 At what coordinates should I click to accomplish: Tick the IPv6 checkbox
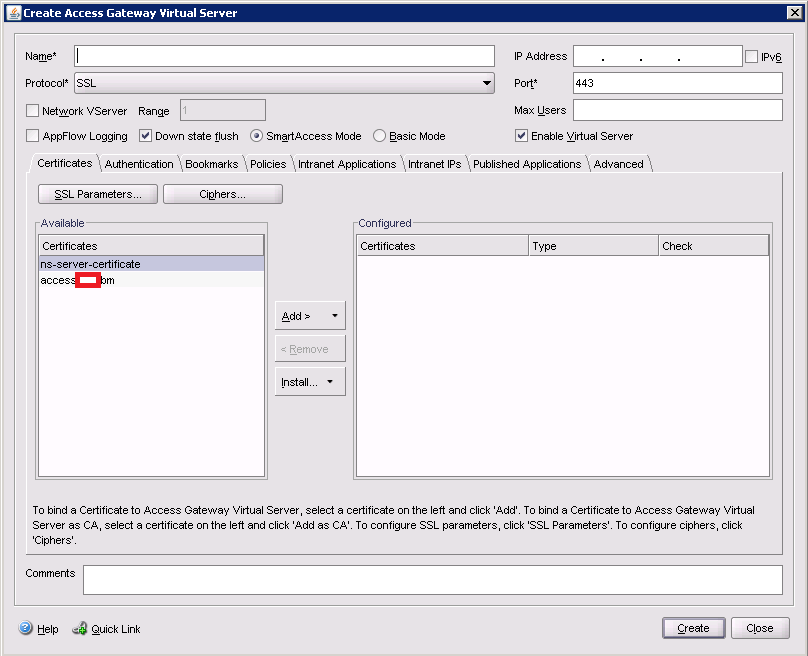coord(752,57)
